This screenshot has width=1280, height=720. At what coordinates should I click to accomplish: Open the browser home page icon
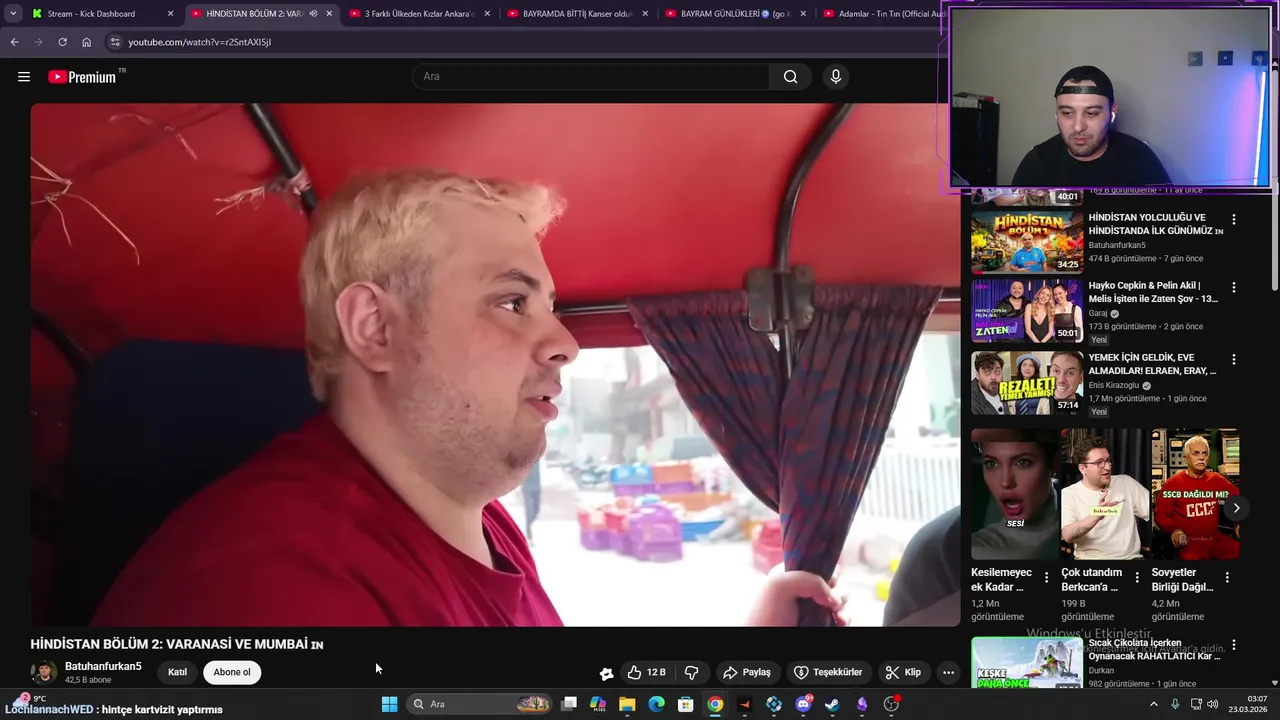click(x=86, y=42)
